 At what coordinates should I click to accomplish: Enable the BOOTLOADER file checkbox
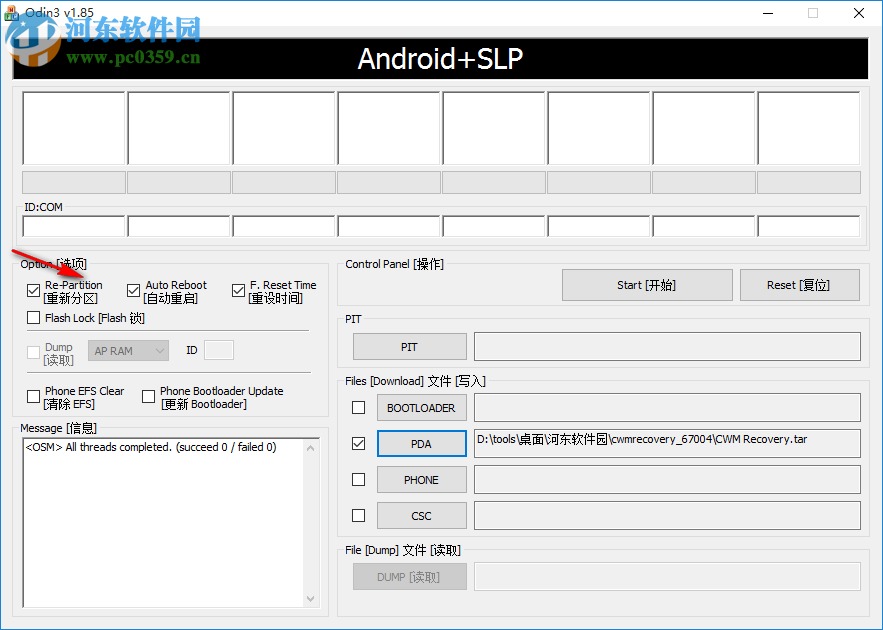(358, 407)
